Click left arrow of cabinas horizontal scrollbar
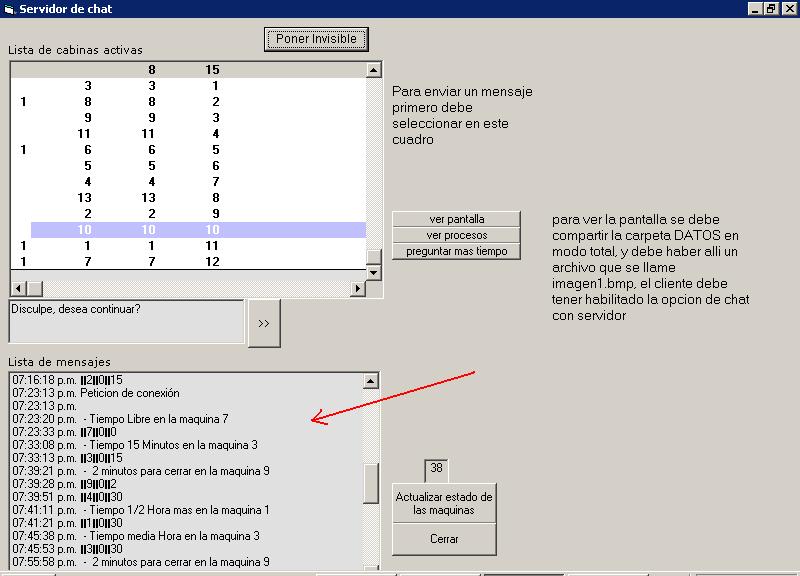 [x=18, y=289]
